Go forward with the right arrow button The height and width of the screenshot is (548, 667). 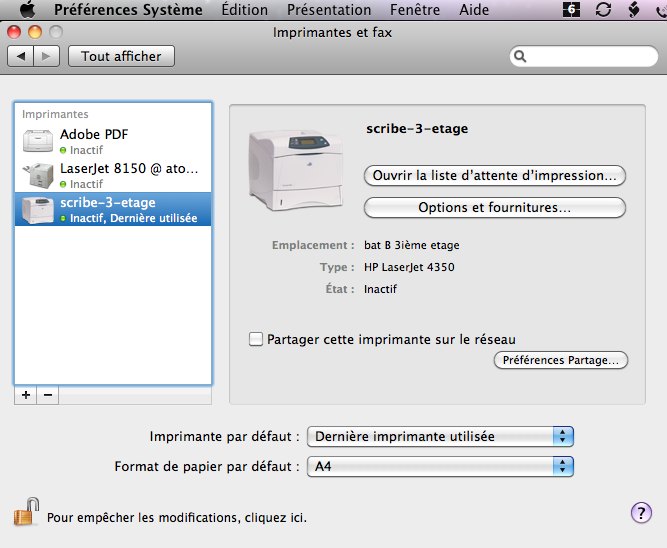pos(46,56)
